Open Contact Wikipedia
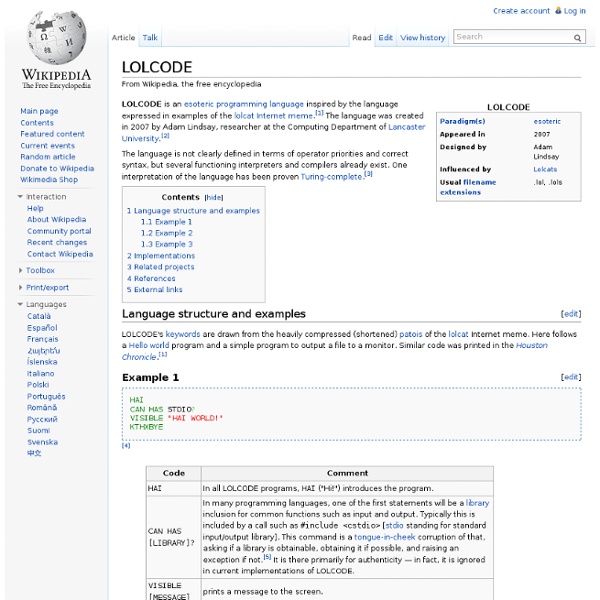Screen dimensions: 600x600 click(x=60, y=254)
